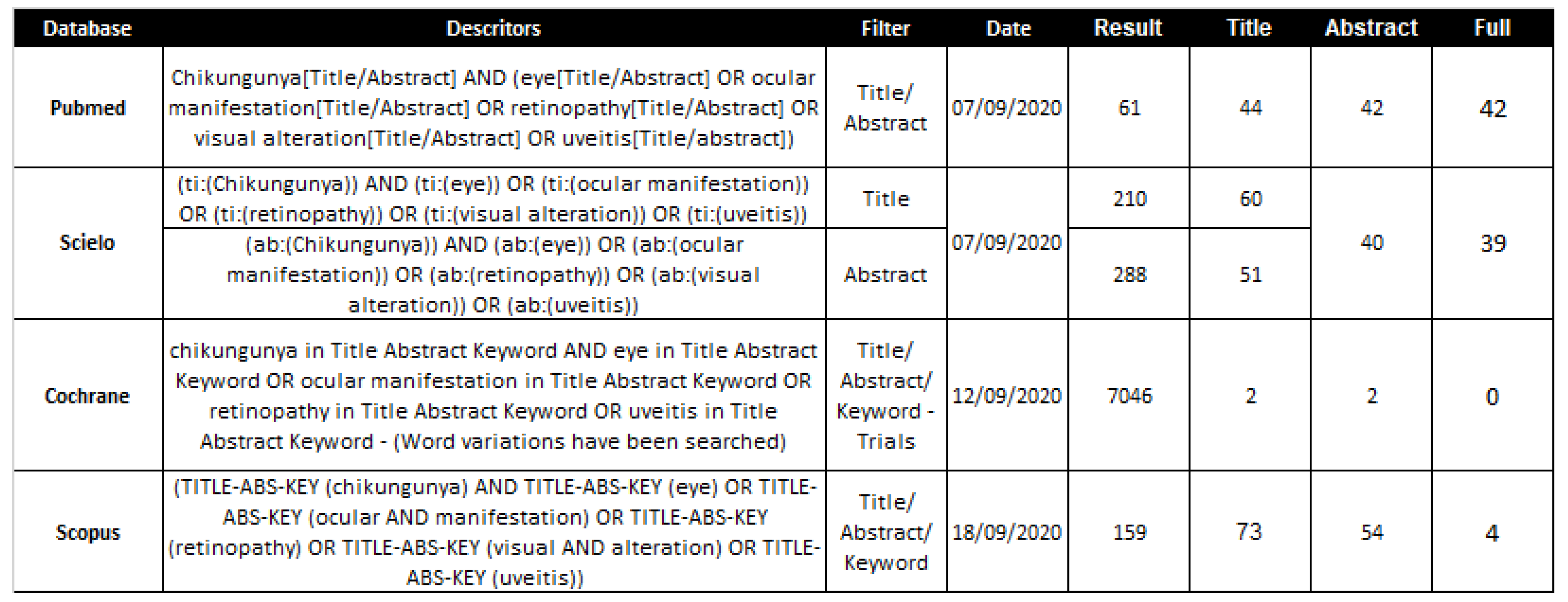Select the Scielo abstract-filter result 288
The height and width of the screenshot is (602, 1568).
1129,274
